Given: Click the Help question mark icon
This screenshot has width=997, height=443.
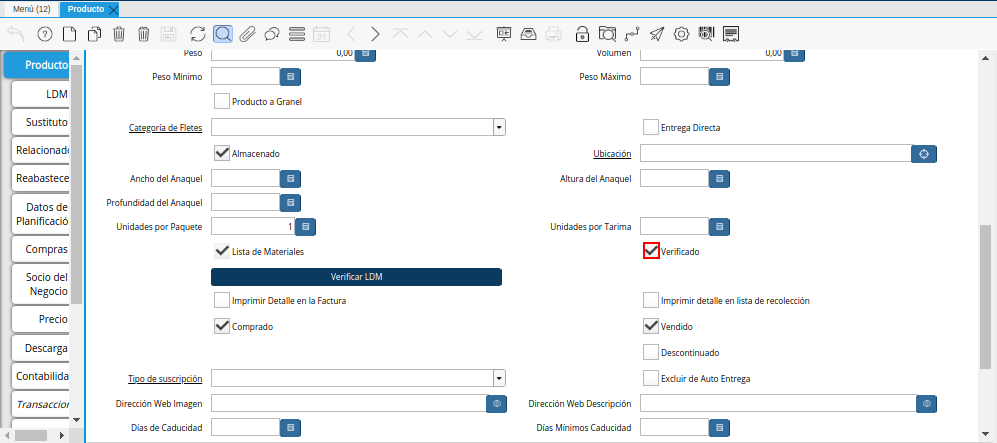Looking at the screenshot, I should [x=44, y=34].
